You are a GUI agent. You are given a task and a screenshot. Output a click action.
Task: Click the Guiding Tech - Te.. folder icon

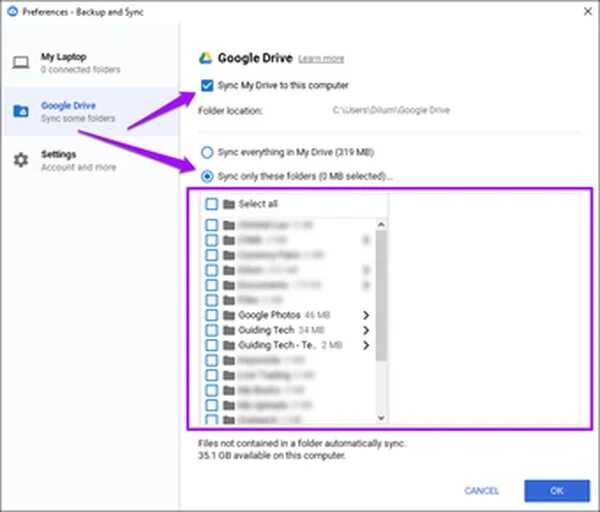coord(229,345)
